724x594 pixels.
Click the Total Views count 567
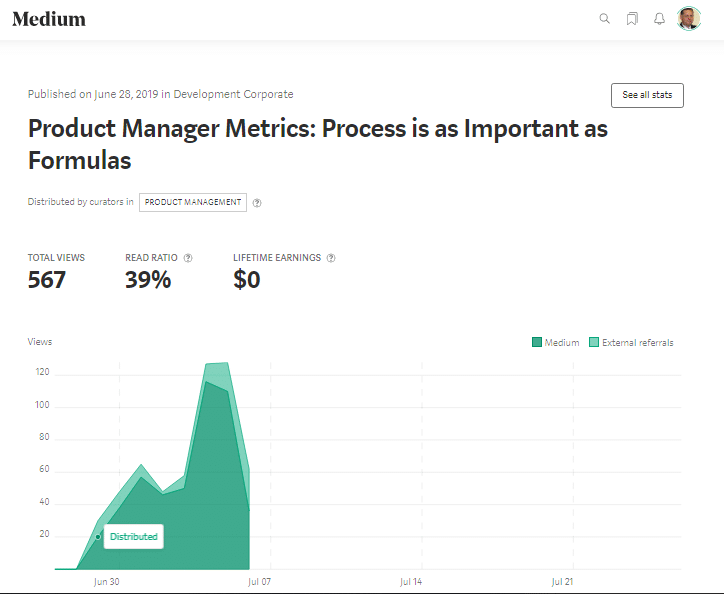[x=47, y=280]
